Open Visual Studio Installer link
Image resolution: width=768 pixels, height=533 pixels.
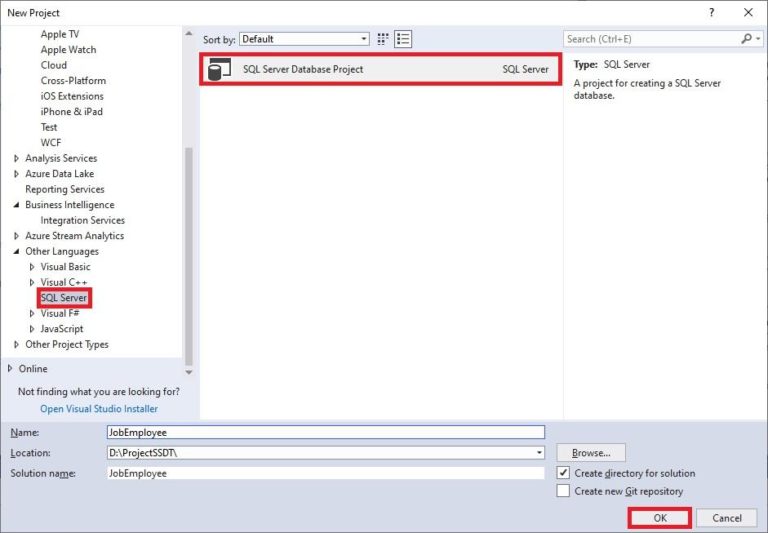pyautogui.click(x=98, y=408)
